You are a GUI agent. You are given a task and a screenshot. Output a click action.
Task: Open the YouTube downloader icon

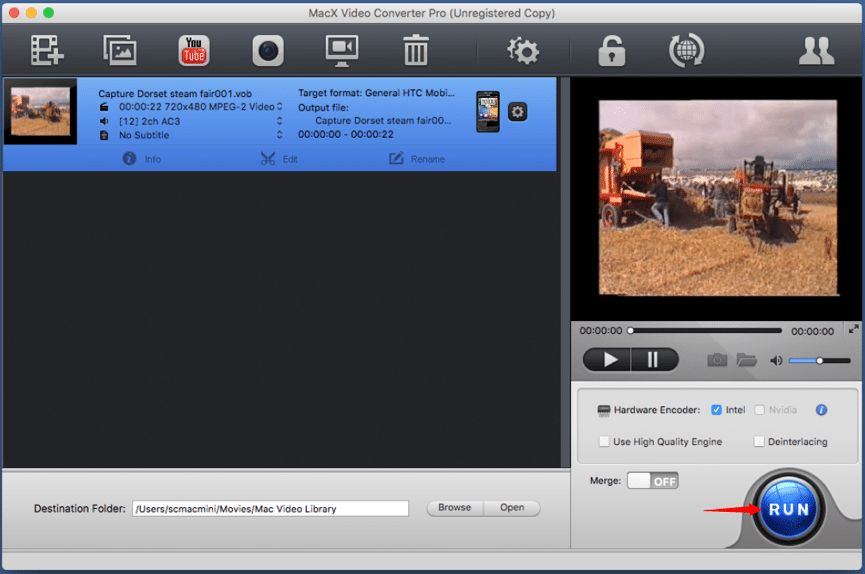pyautogui.click(x=194, y=51)
